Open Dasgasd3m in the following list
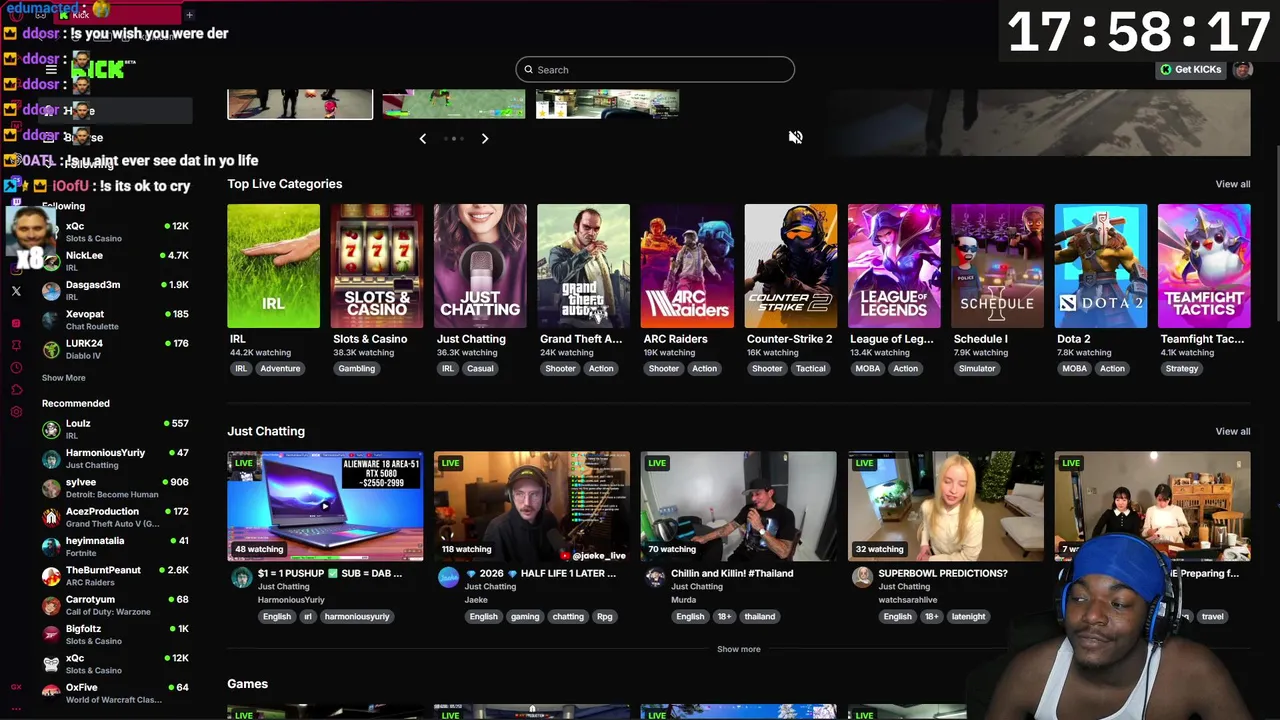1280x720 pixels. click(x=115, y=290)
